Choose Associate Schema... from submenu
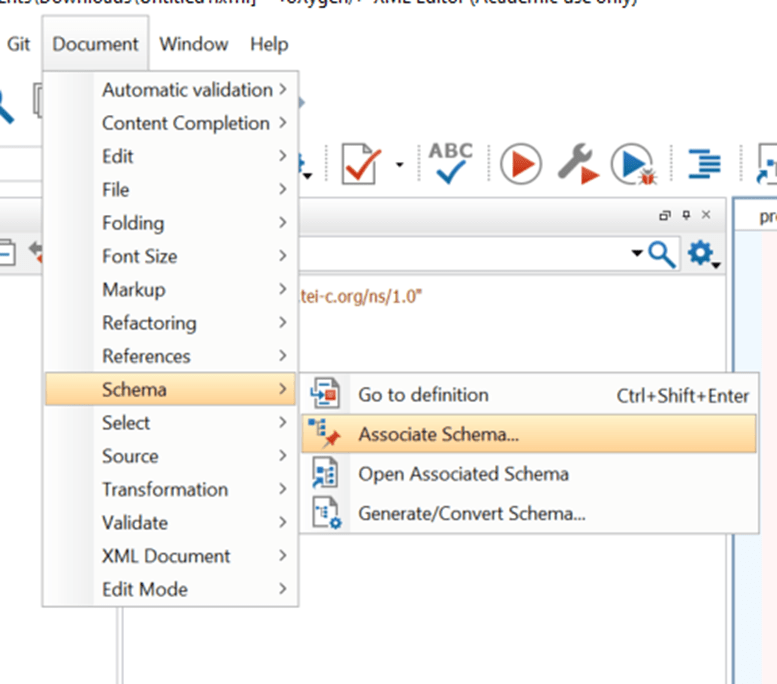The height and width of the screenshot is (684, 777). 438,435
